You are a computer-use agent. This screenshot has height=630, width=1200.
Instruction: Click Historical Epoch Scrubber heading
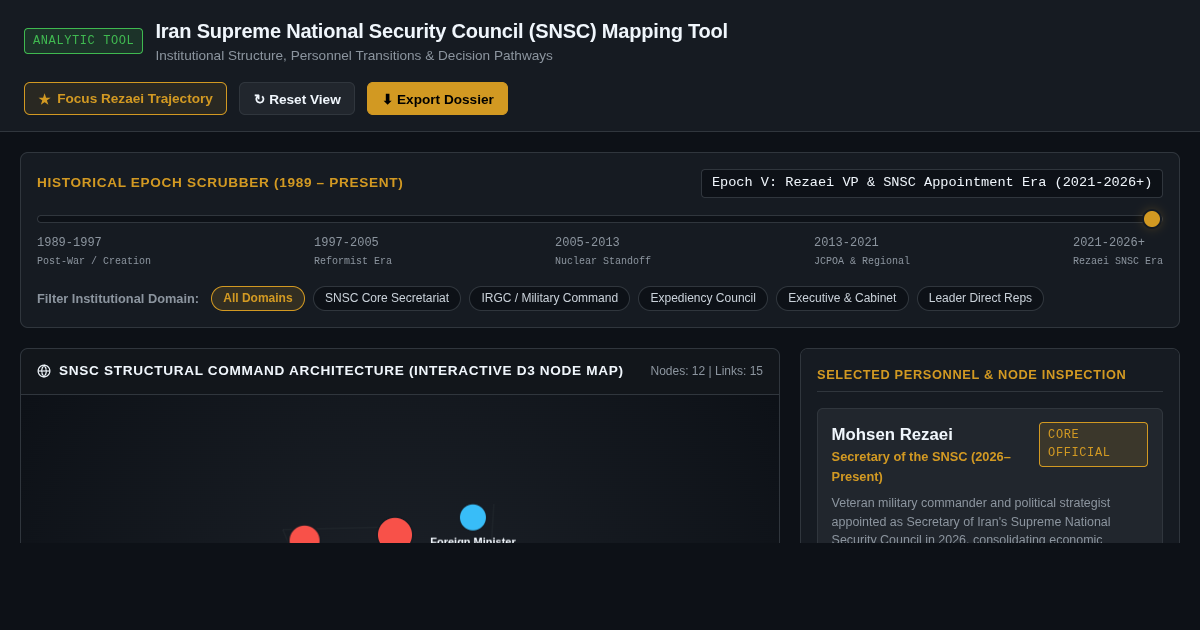click(220, 183)
